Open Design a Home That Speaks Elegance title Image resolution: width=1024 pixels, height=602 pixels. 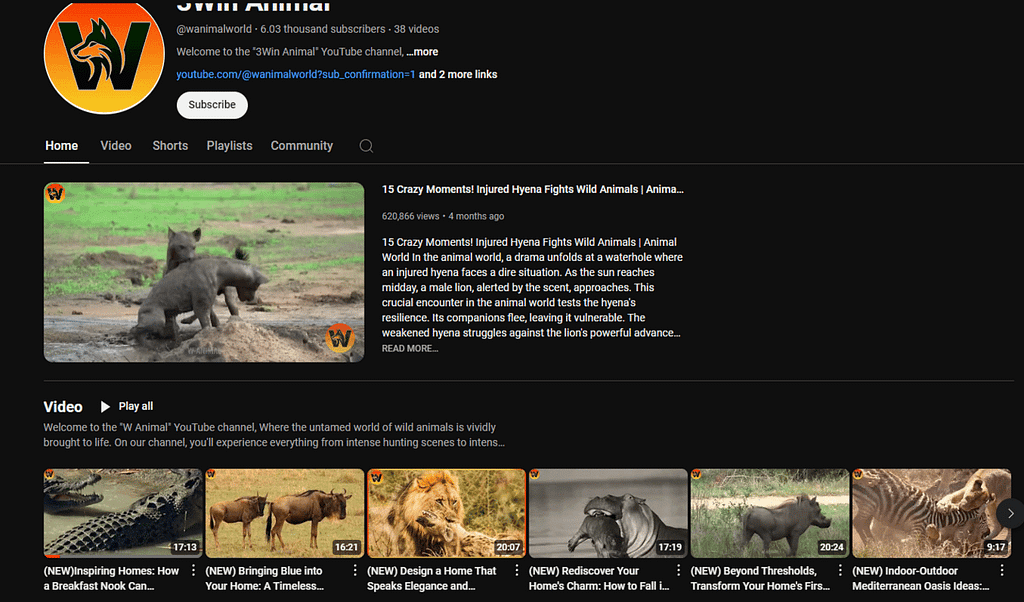[432, 578]
